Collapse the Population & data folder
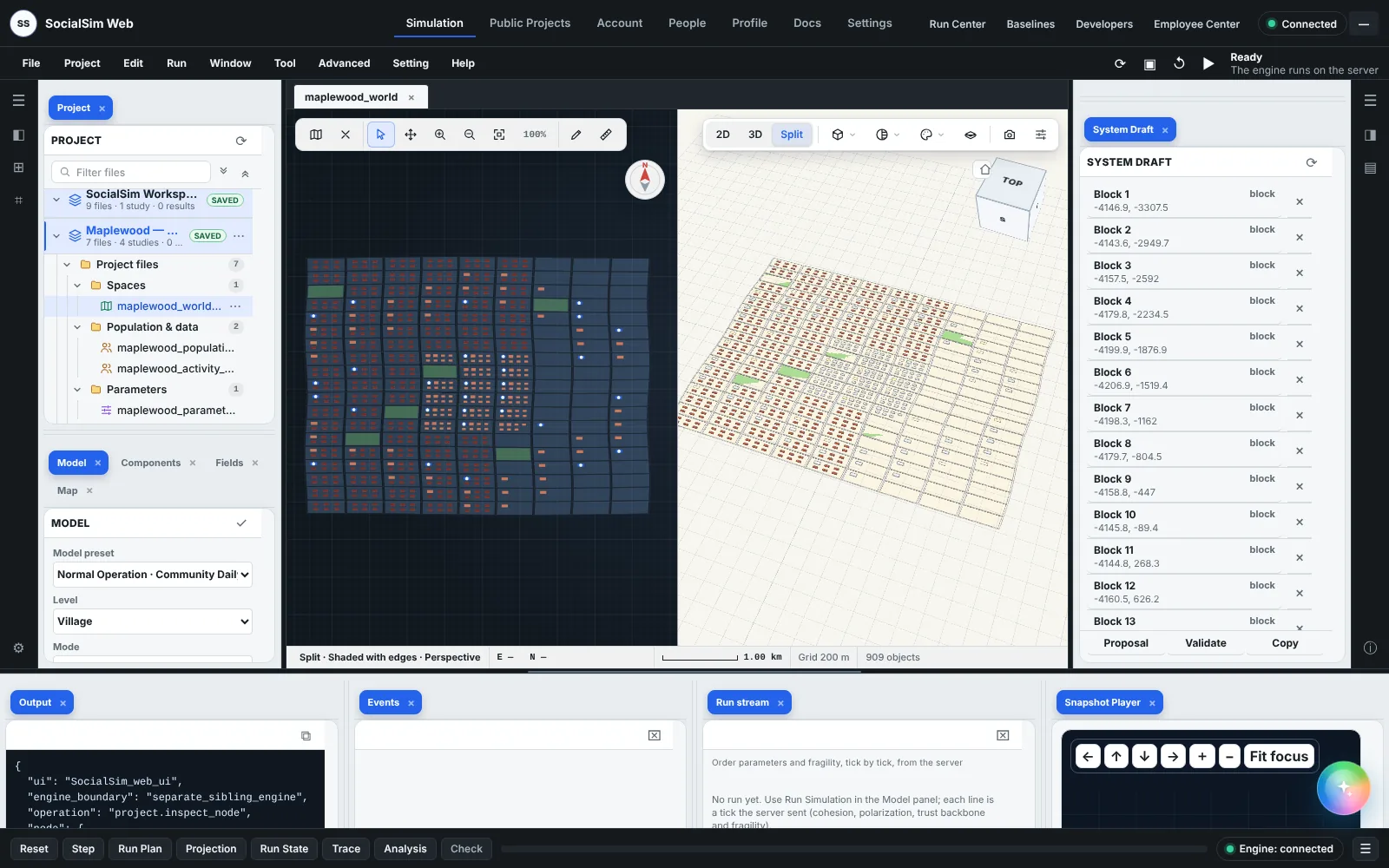 click(78, 327)
